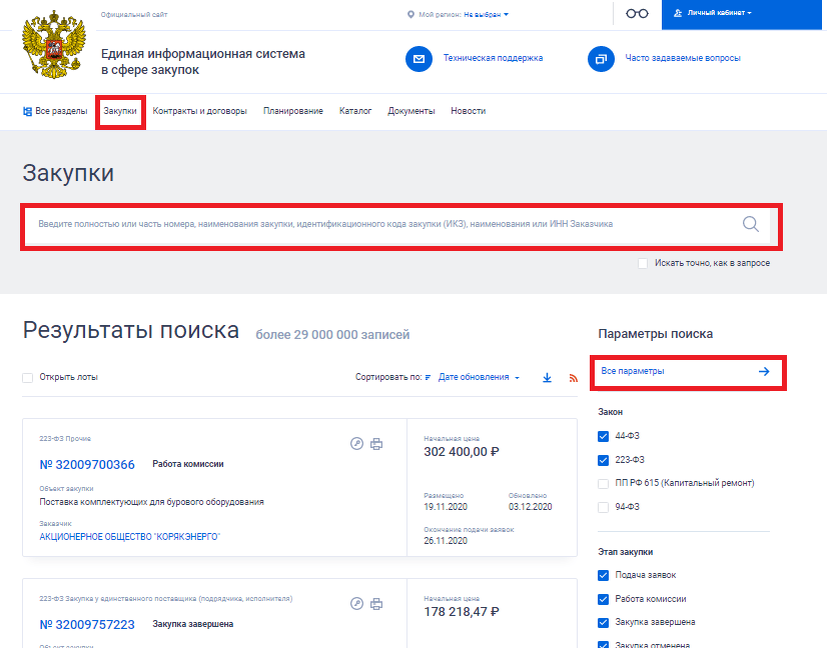The width and height of the screenshot is (827, 648).
Task: Download the search results with the arrow icon
Action: [547, 378]
